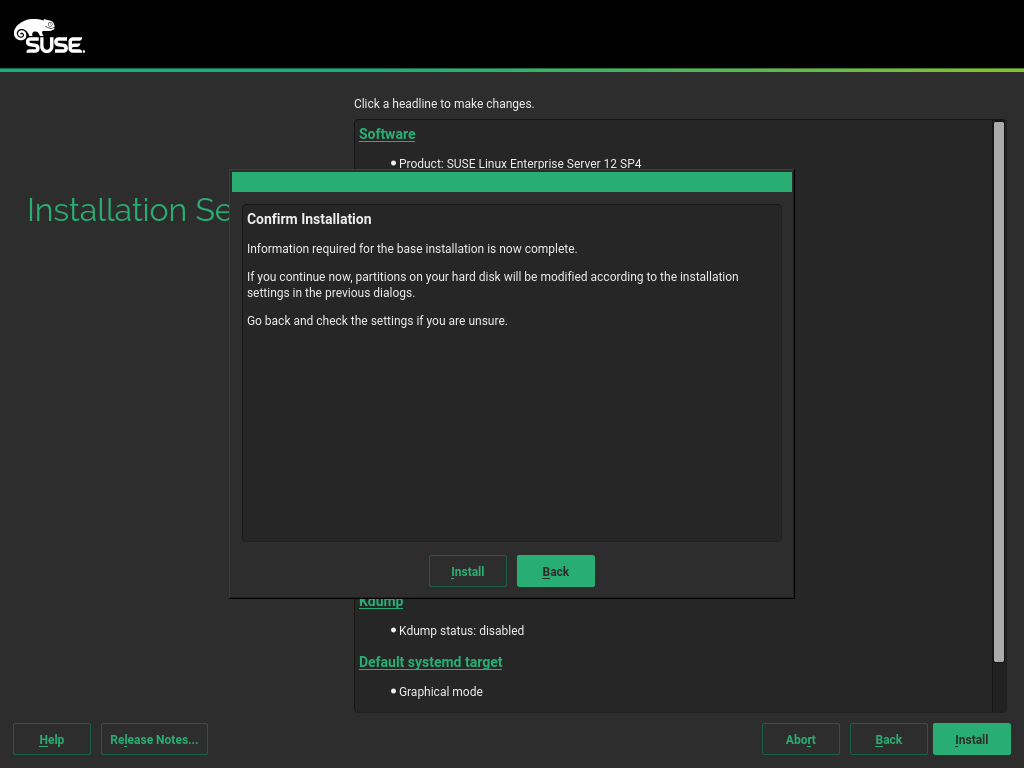Click the green dialog title bar
This screenshot has width=1024, height=768.
point(511,182)
